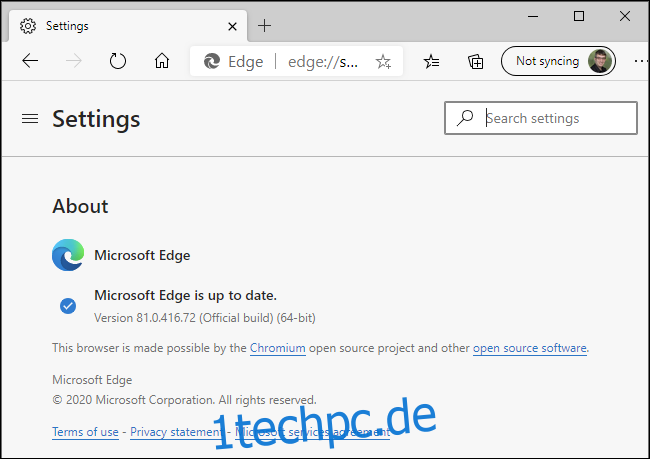650x459 pixels.
Task: Expand the Settings hamburger menu
Action: click(x=30, y=119)
